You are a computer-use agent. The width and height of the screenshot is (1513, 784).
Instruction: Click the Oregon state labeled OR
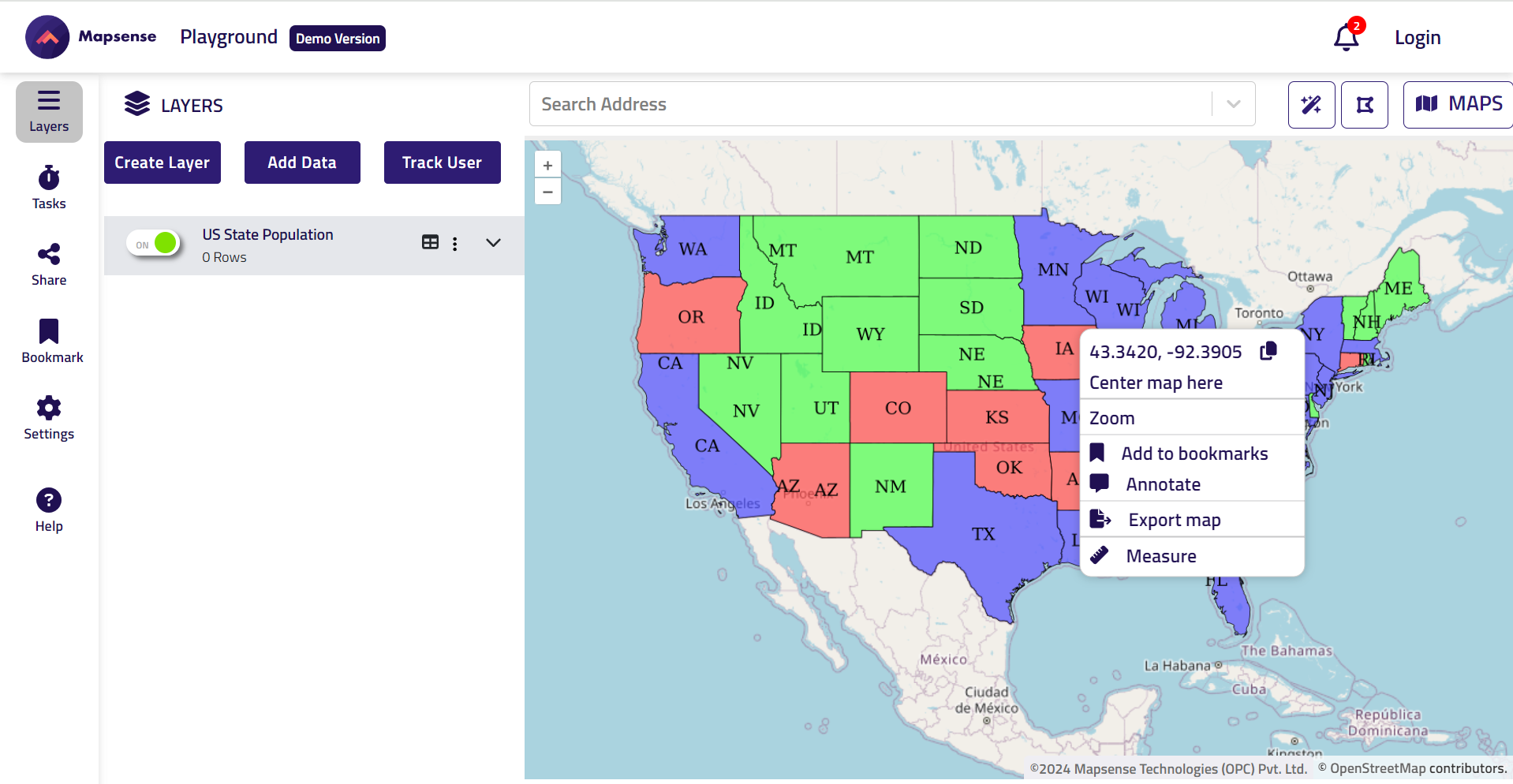(691, 316)
